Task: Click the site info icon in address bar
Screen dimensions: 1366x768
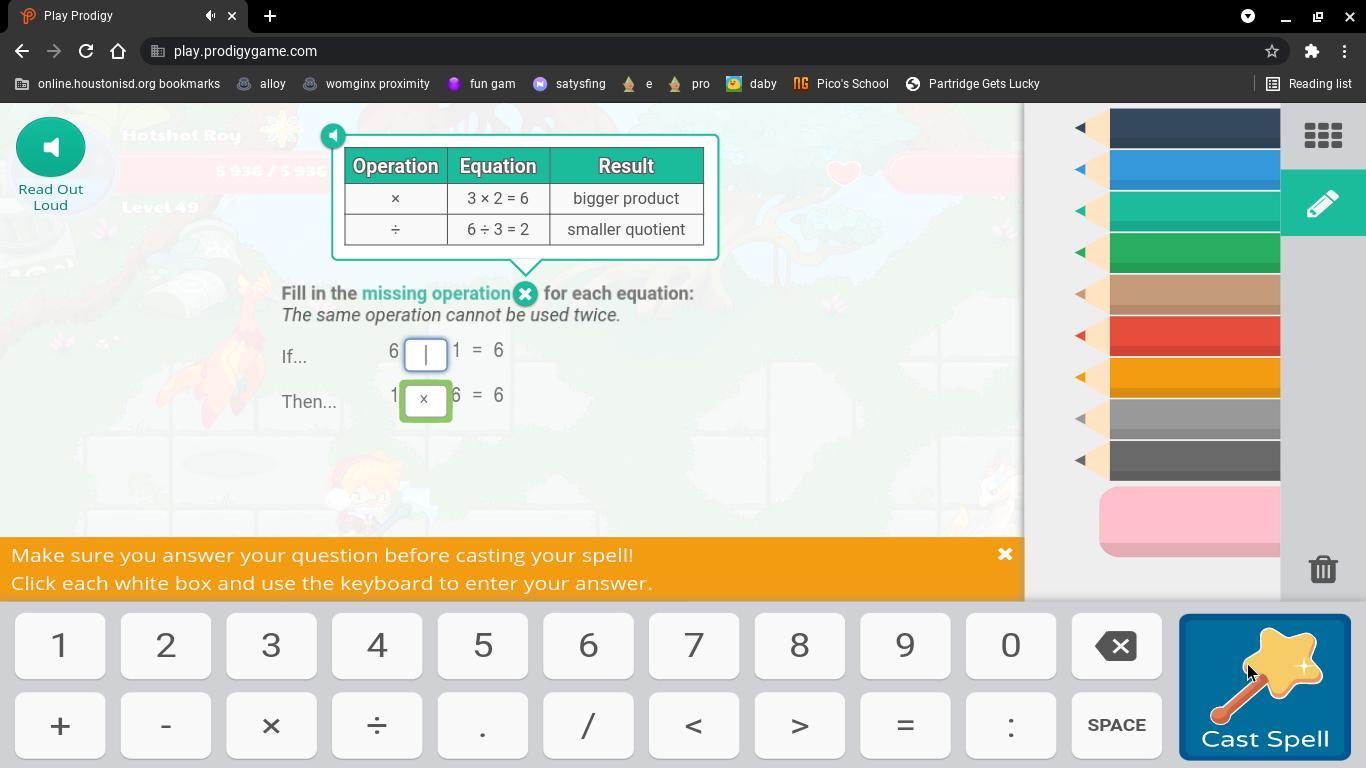Action: pyautogui.click(x=158, y=51)
